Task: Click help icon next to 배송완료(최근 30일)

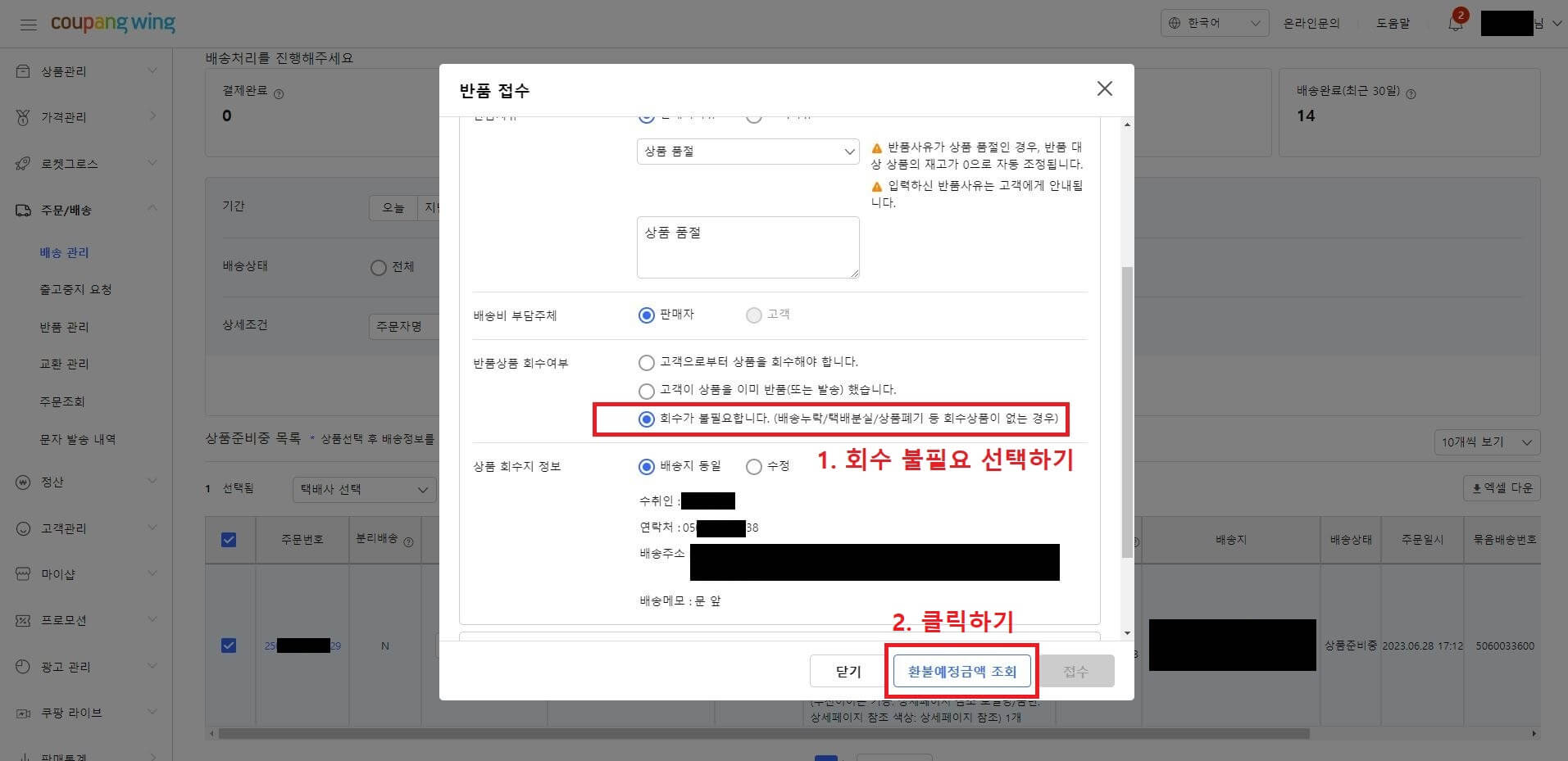Action: (1411, 93)
